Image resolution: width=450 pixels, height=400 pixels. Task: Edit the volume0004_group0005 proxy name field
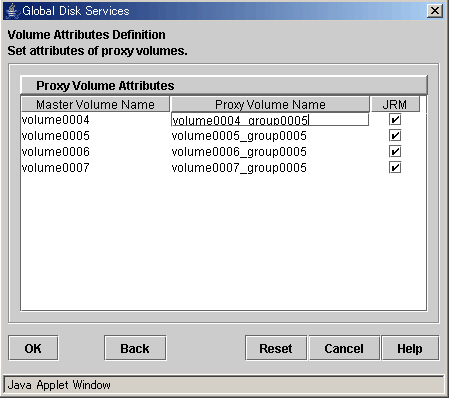270,120
